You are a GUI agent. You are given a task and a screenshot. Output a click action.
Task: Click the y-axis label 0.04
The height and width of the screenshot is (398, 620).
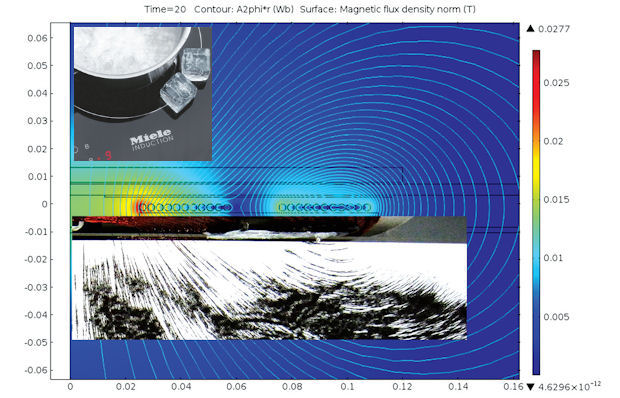coord(37,93)
